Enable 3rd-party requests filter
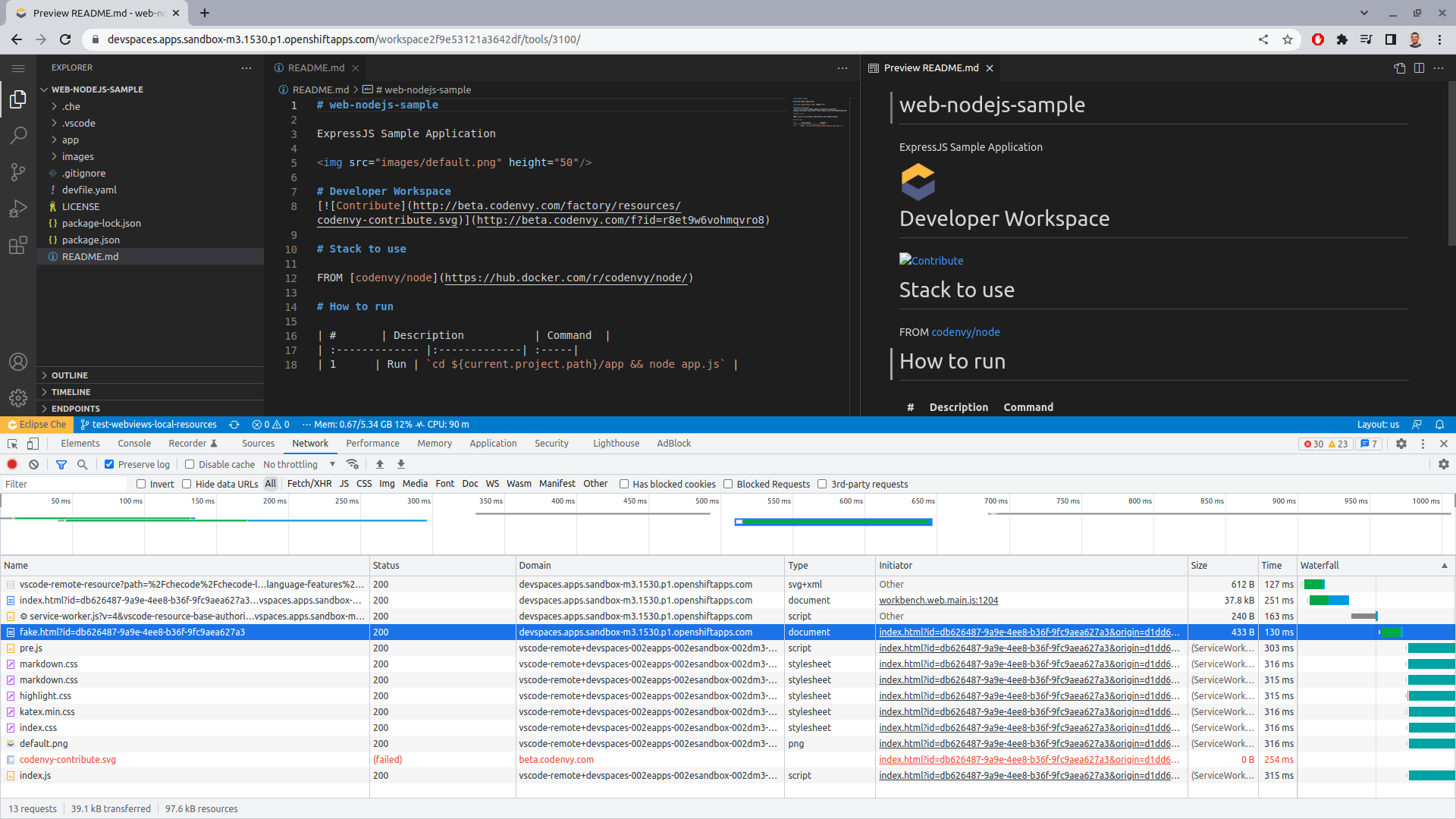1456x819 pixels. [822, 485]
